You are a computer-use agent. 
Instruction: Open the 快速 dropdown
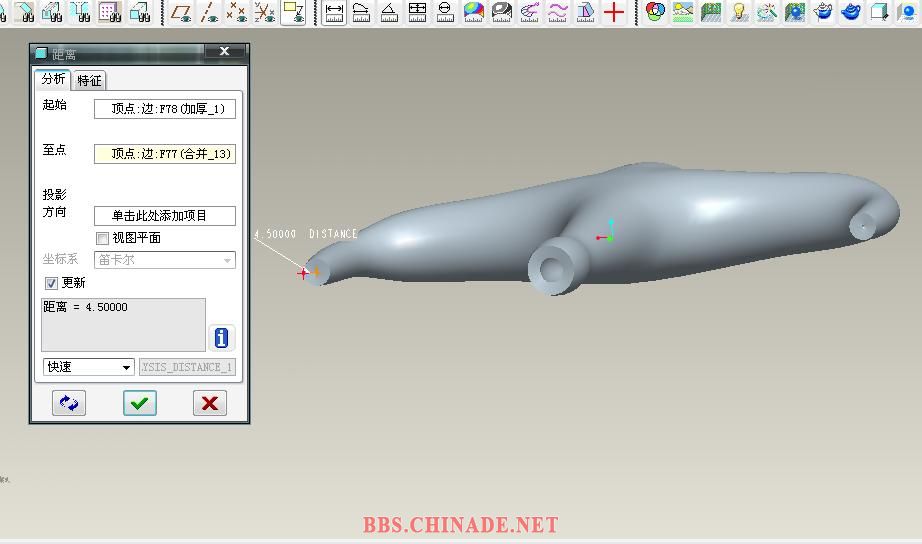coord(88,367)
